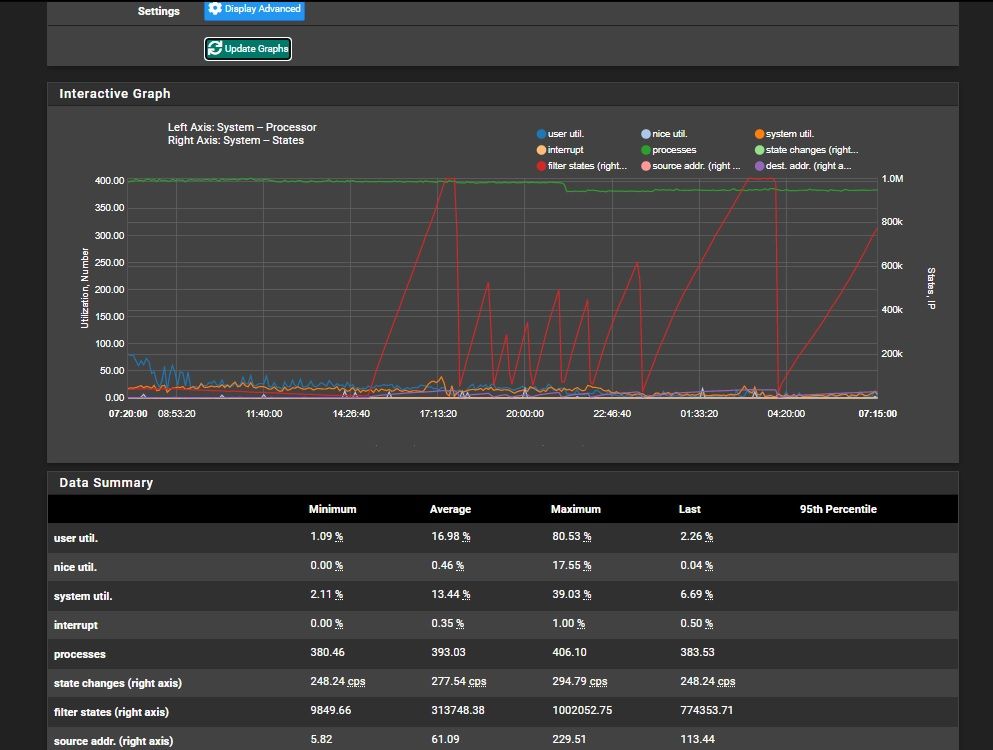Toggle the filter states legend series
The width and height of the screenshot is (993, 750).
pos(581,165)
